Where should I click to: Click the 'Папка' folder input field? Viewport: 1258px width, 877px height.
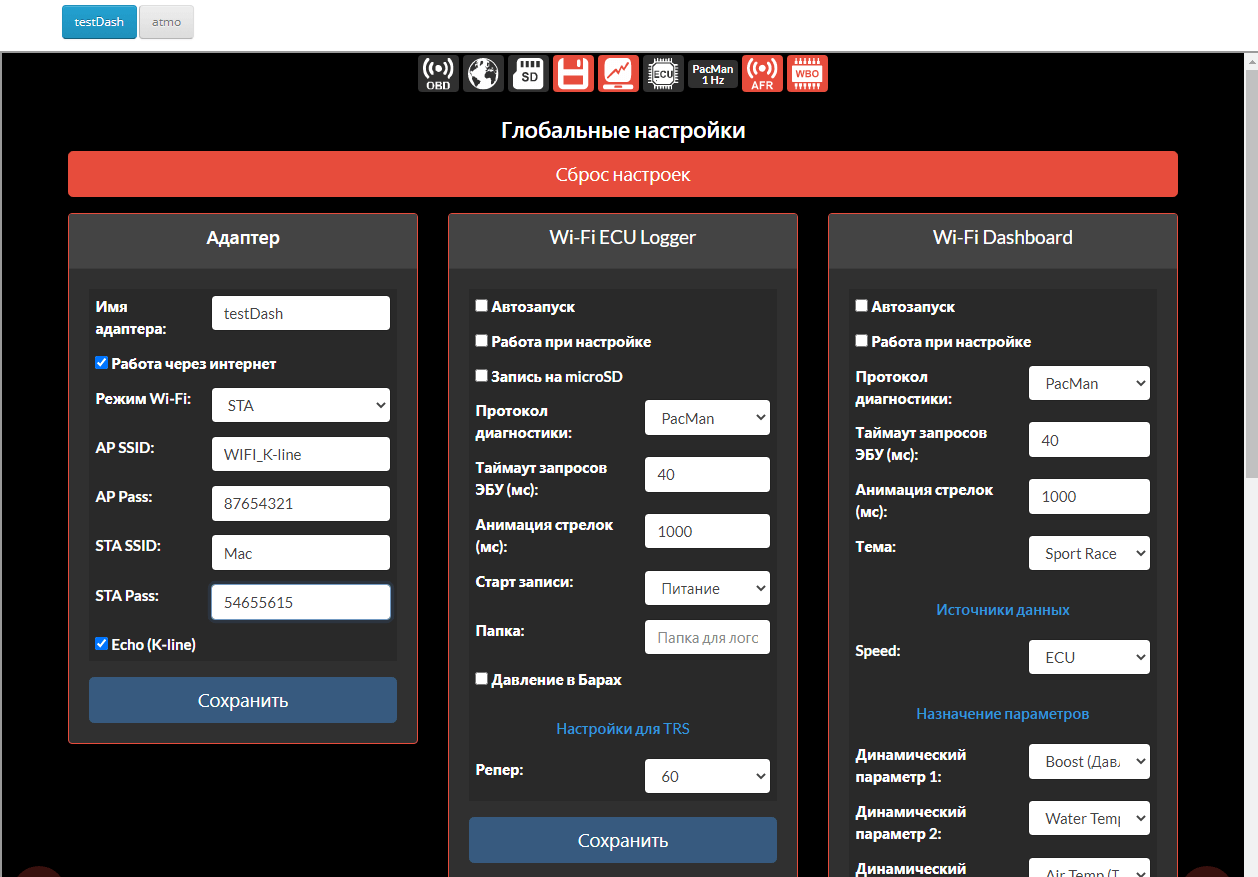coord(707,638)
